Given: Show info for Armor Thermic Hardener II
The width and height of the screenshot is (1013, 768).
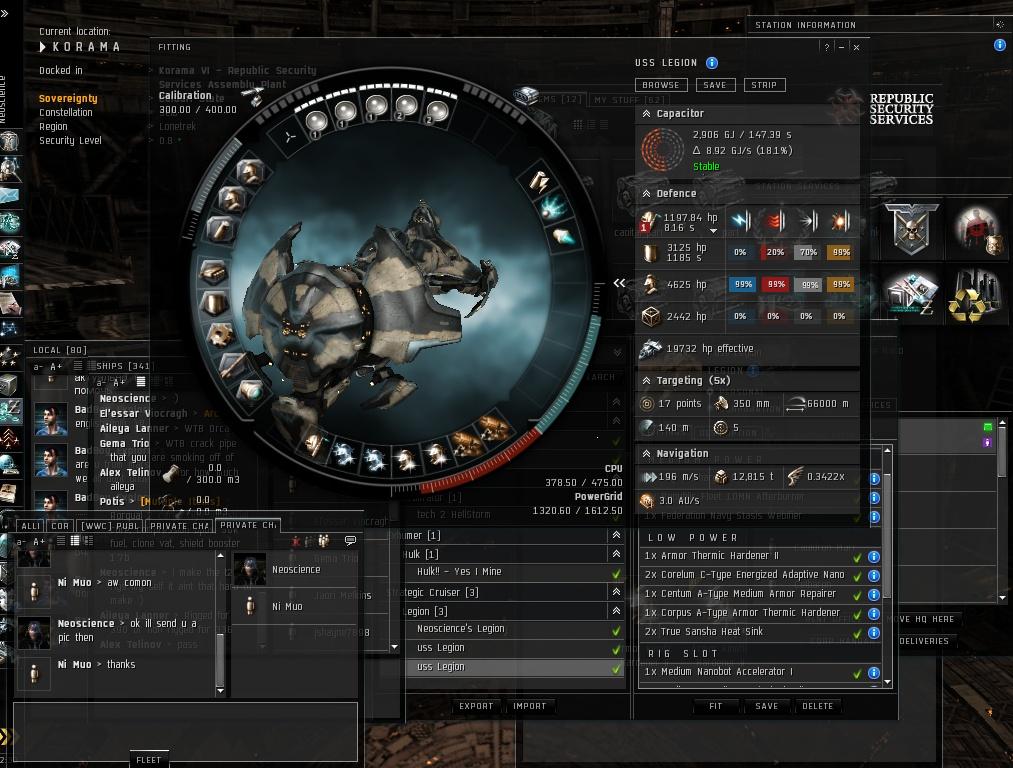Looking at the screenshot, I should tap(873, 557).
